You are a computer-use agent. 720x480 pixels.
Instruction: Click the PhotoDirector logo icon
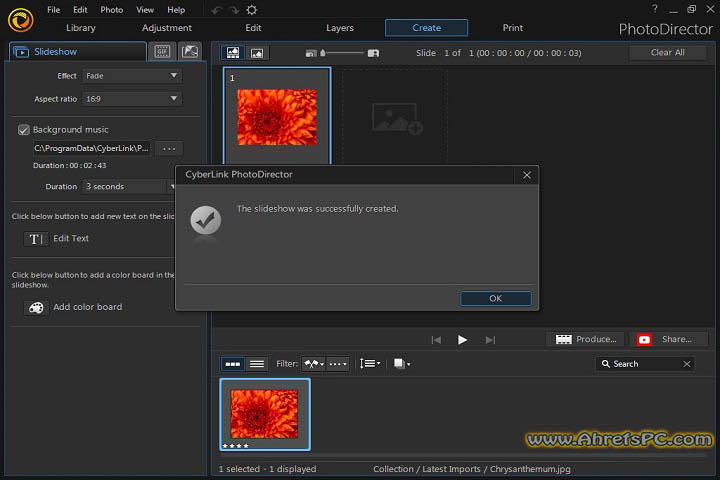coord(20,20)
